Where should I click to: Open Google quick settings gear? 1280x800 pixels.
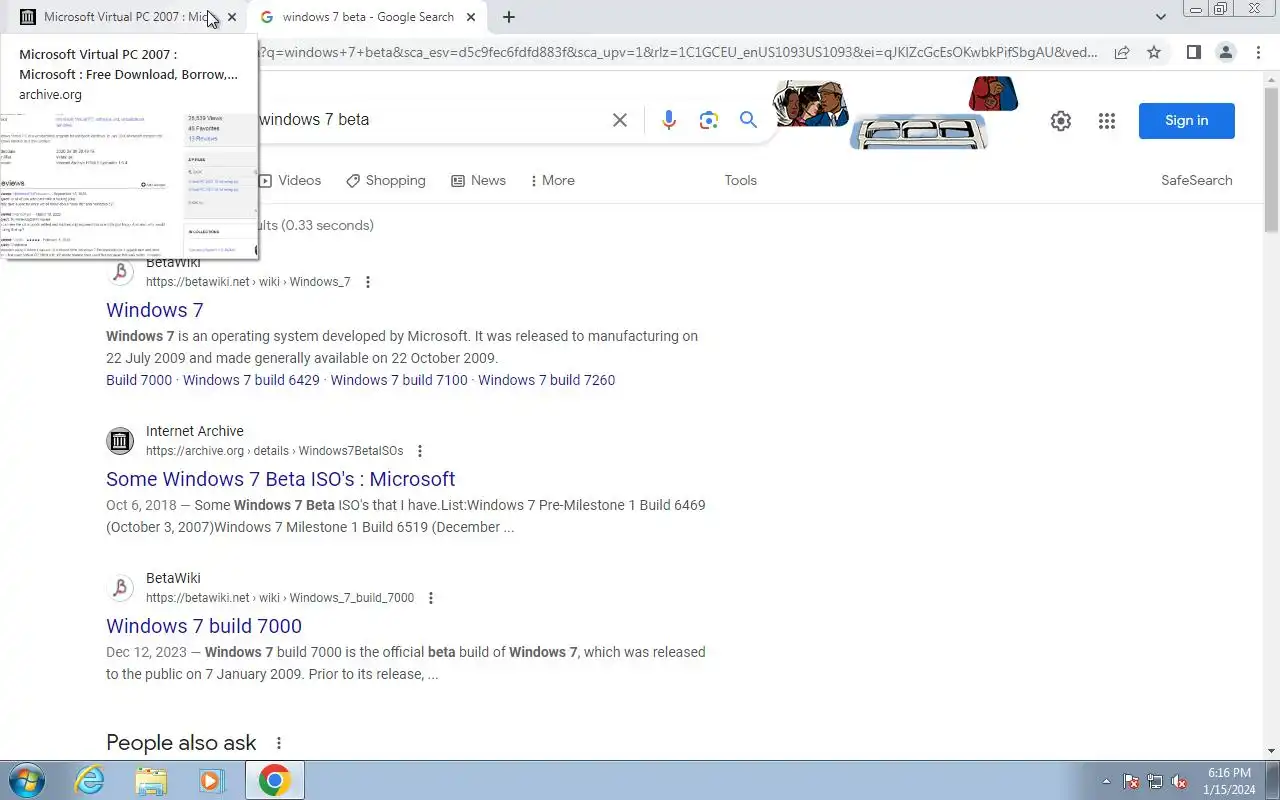[x=1061, y=121]
